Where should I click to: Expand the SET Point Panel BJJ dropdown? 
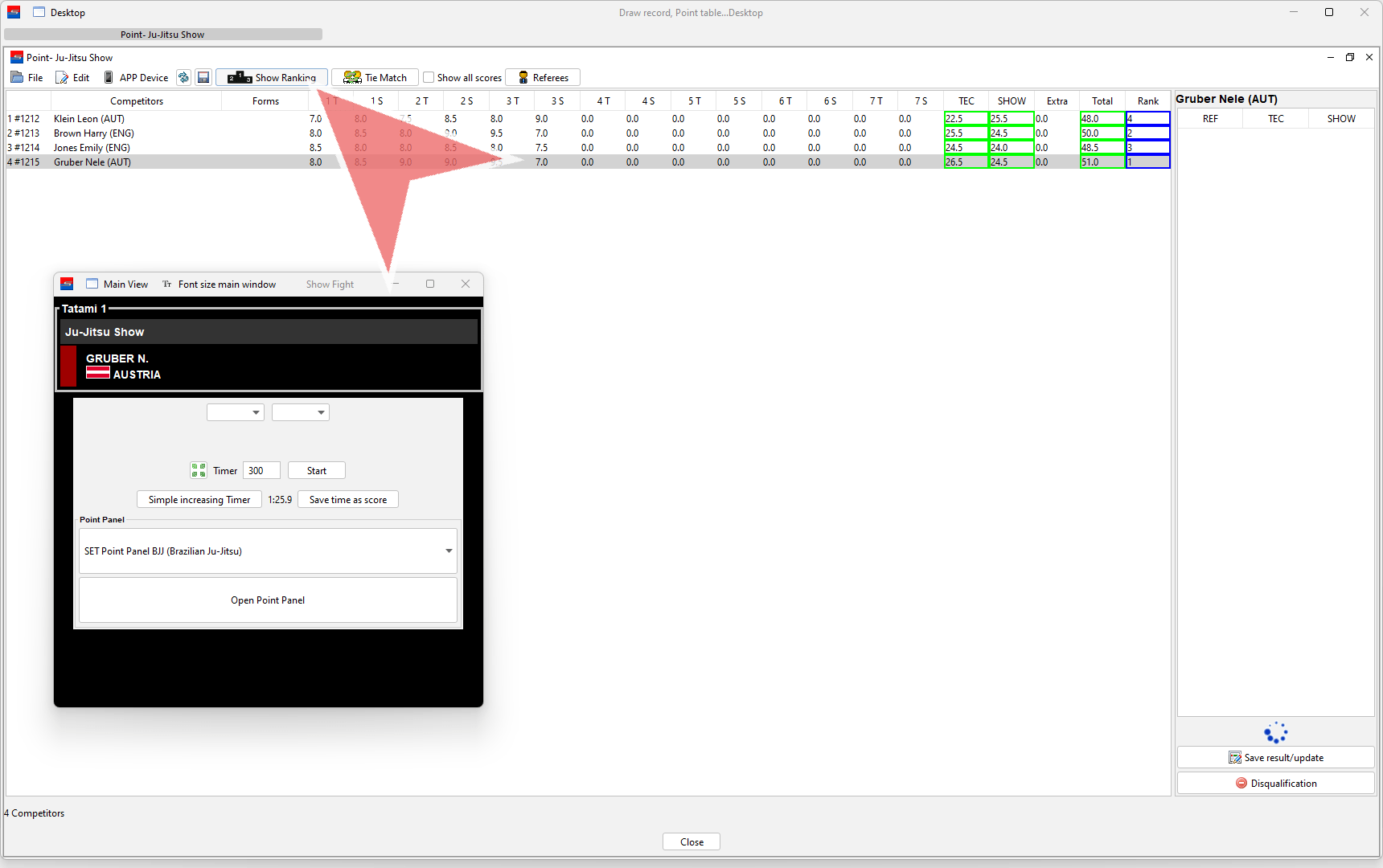click(448, 551)
